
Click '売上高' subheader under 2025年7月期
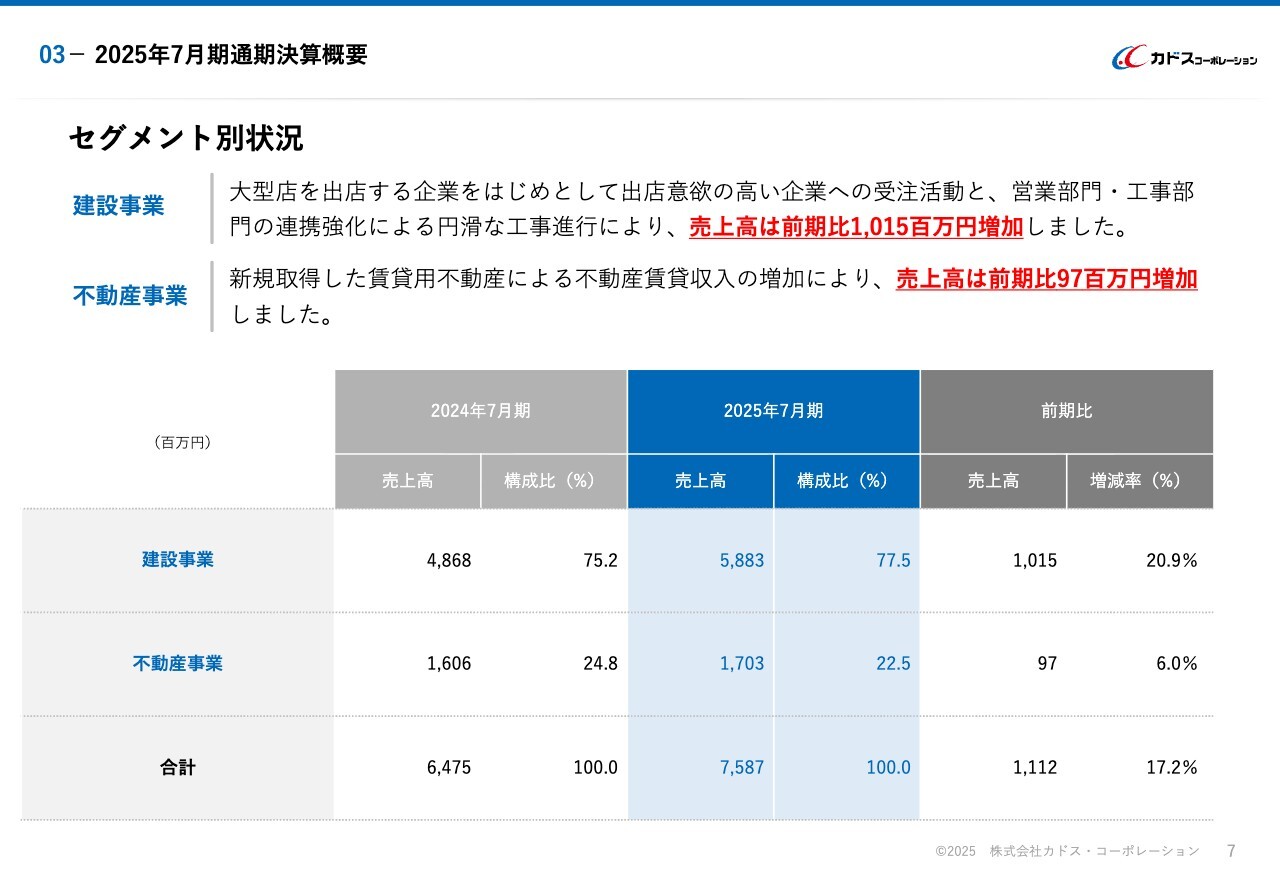pyautogui.click(x=701, y=481)
